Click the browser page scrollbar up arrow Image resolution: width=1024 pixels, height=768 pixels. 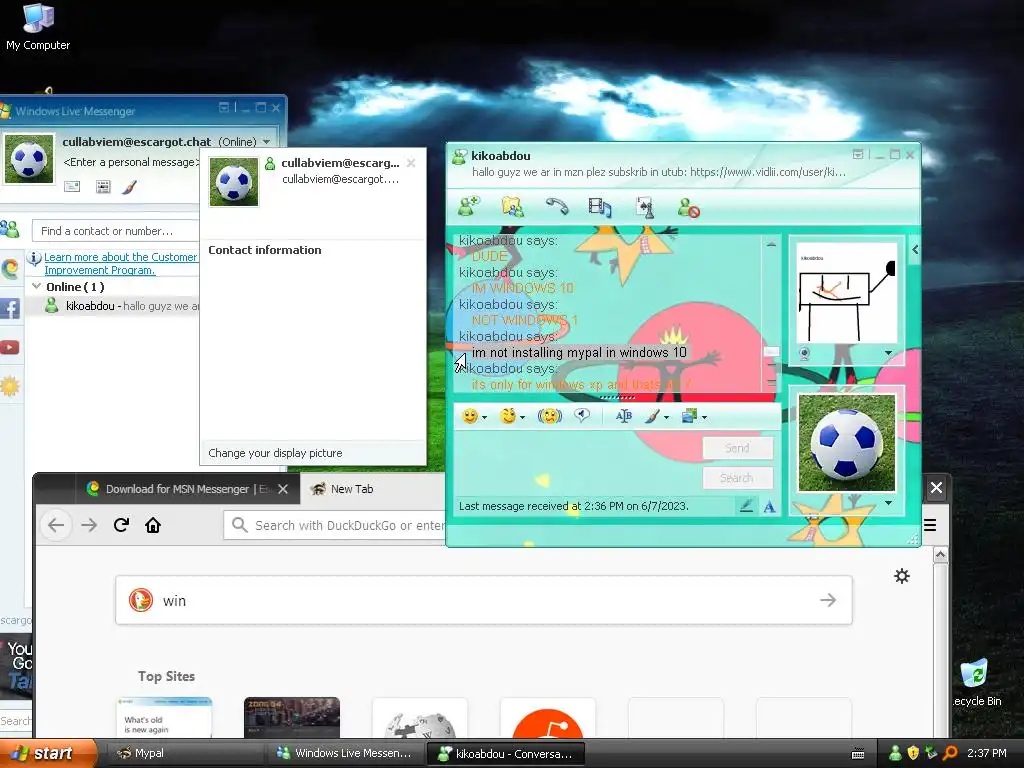point(940,555)
